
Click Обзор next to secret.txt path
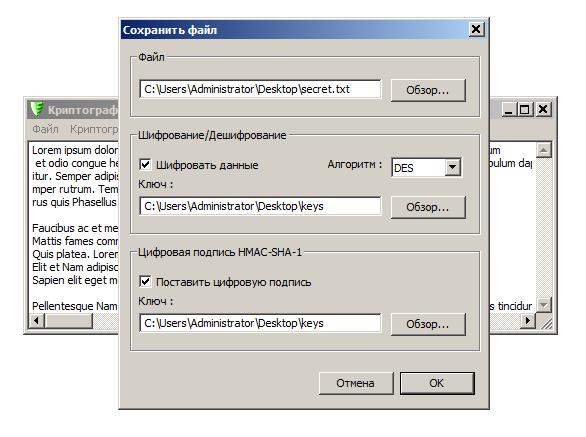428,90
